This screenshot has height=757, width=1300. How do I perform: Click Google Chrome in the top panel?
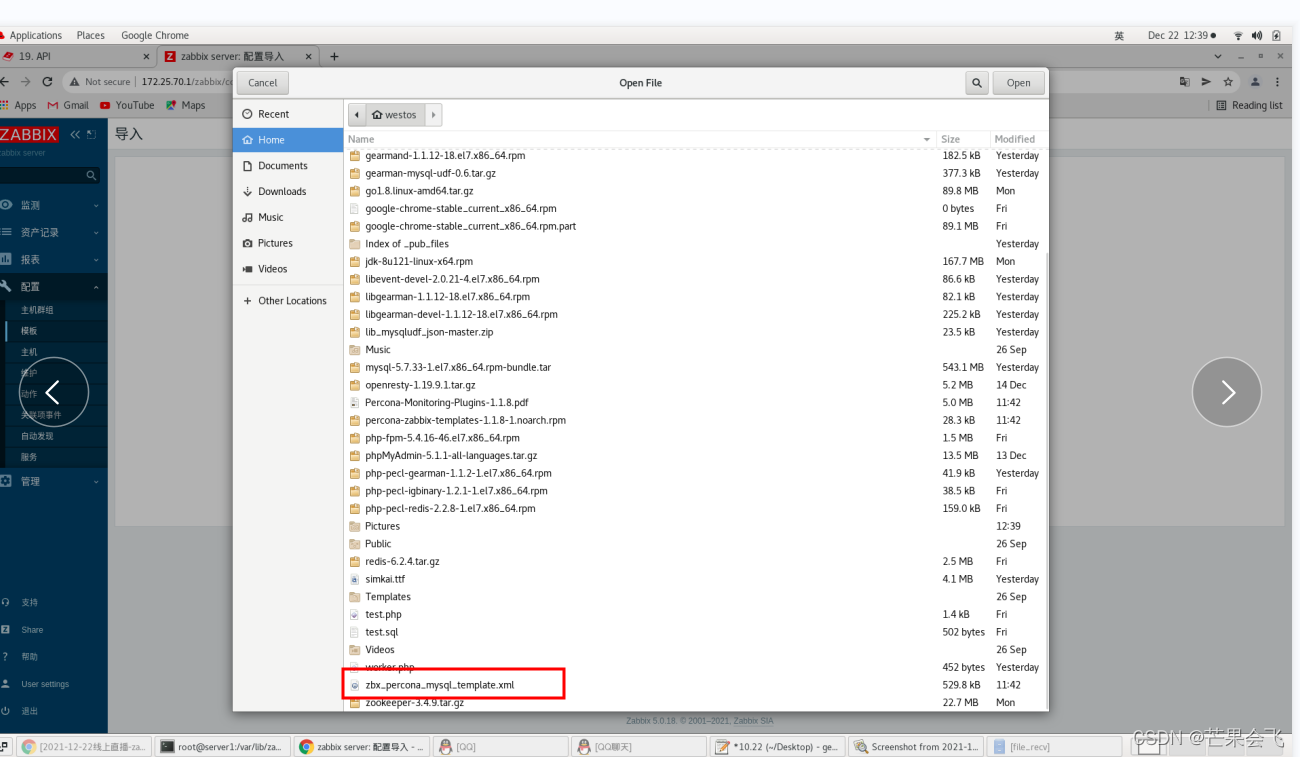(155, 35)
